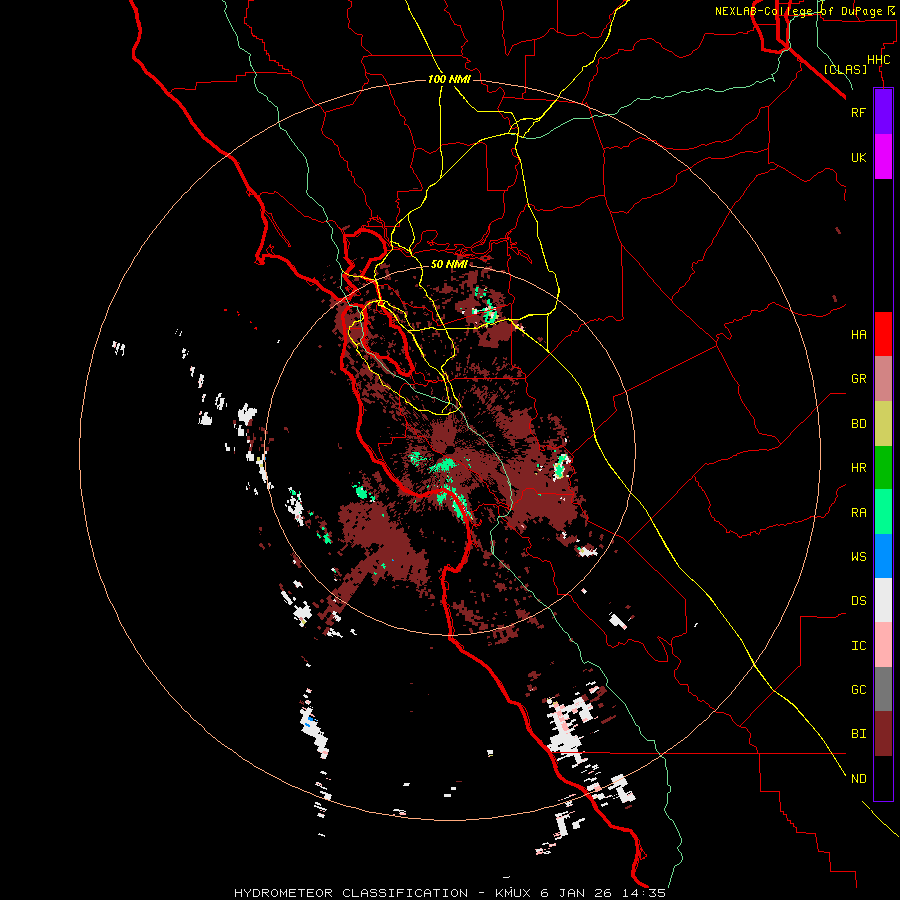Click the IC legend label

(858, 646)
